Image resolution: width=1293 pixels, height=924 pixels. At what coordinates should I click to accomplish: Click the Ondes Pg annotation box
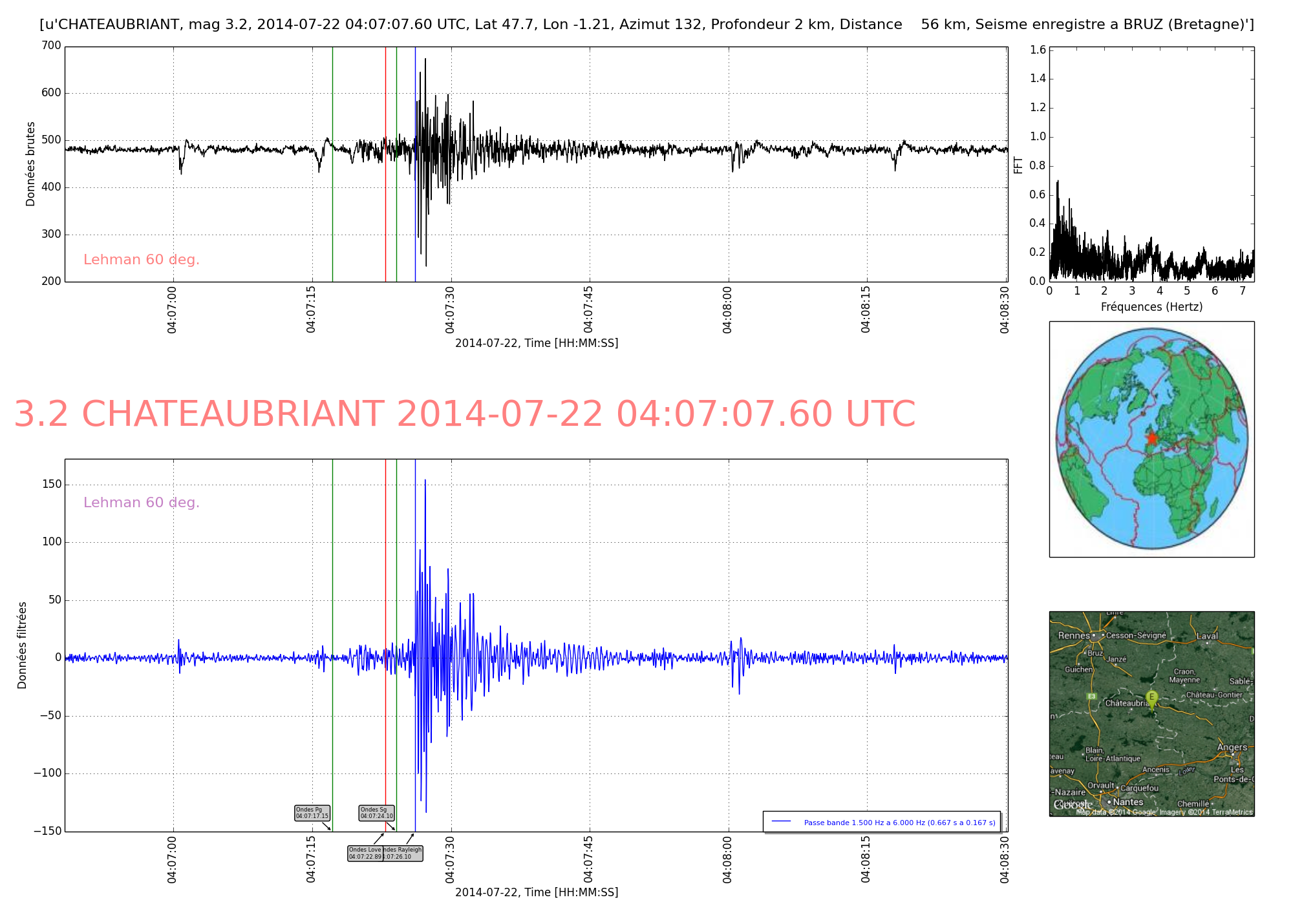point(312,813)
